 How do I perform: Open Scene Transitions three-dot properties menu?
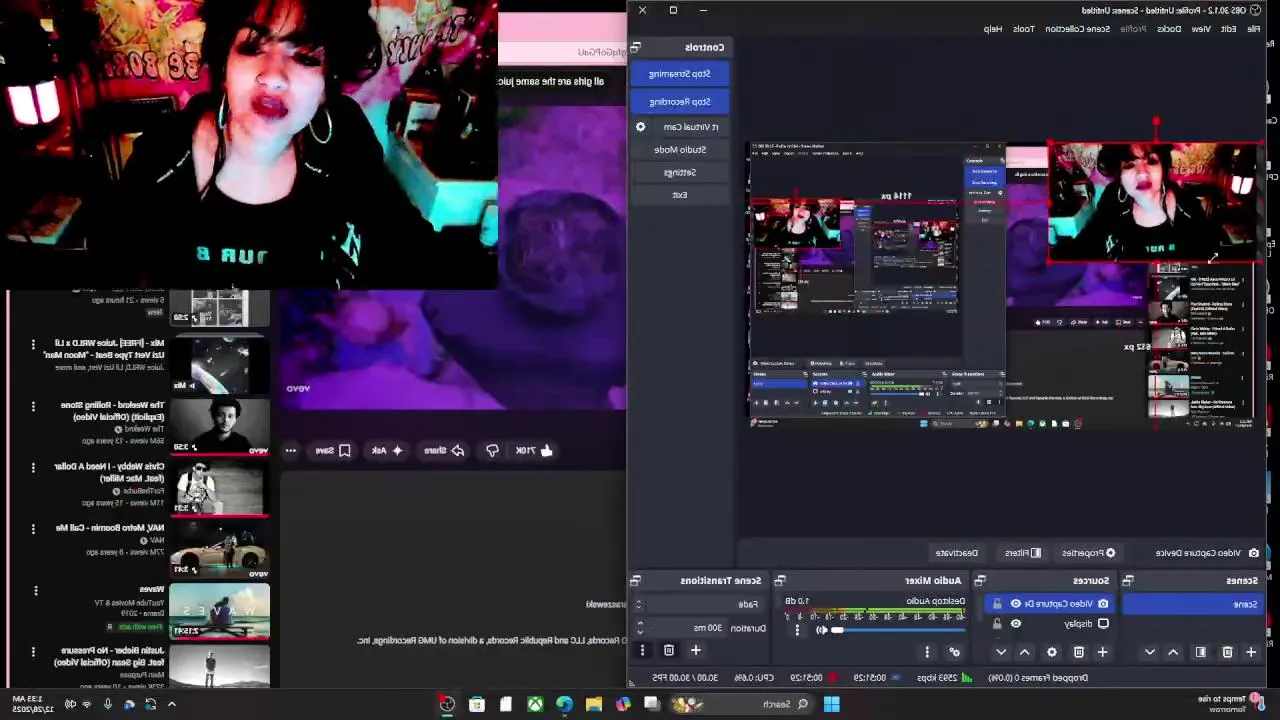pyautogui.click(x=642, y=650)
